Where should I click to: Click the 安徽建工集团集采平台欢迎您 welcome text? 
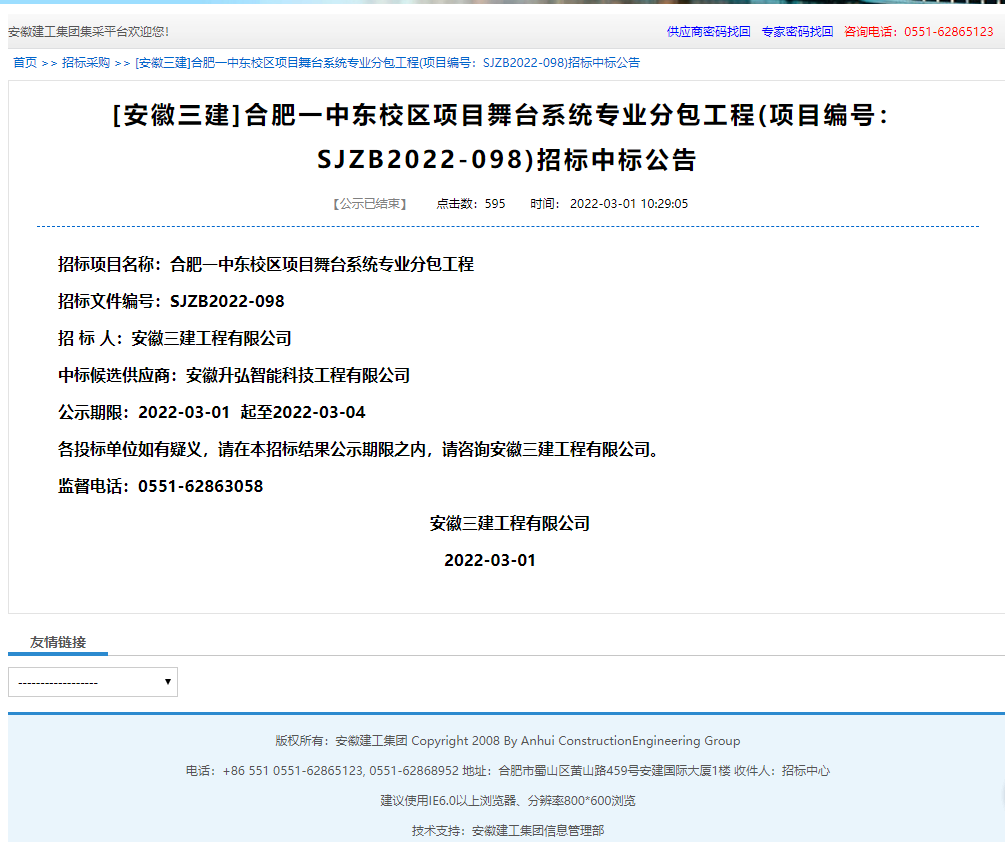[x=88, y=32]
